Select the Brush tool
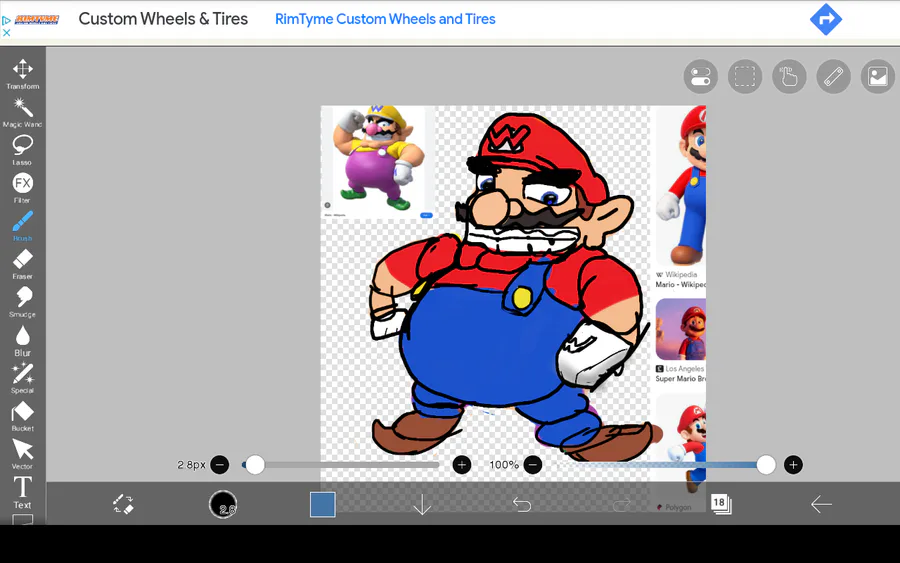Image resolution: width=900 pixels, height=563 pixels. [22, 226]
